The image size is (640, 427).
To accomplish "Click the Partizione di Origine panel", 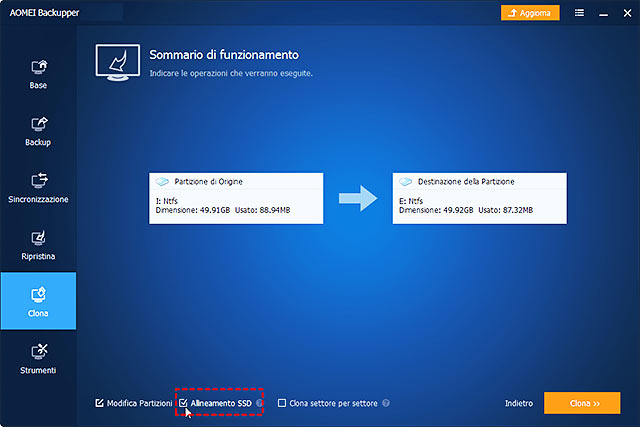I will point(236,197).
